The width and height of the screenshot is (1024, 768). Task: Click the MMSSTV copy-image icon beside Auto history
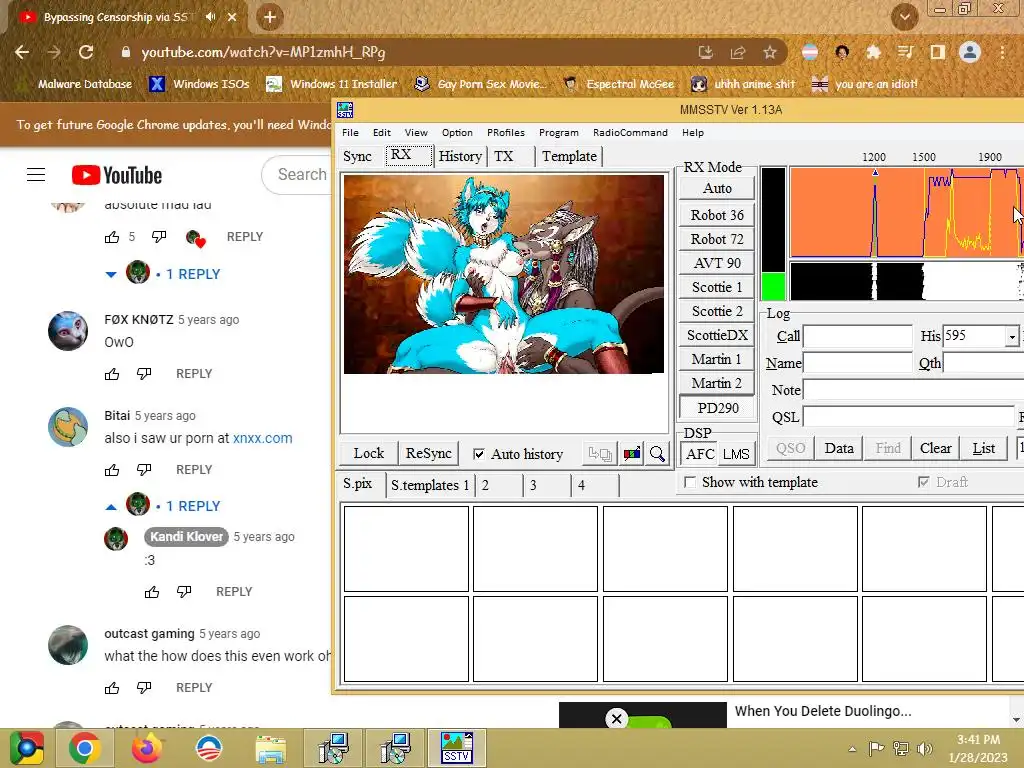[x=600, y=453]
